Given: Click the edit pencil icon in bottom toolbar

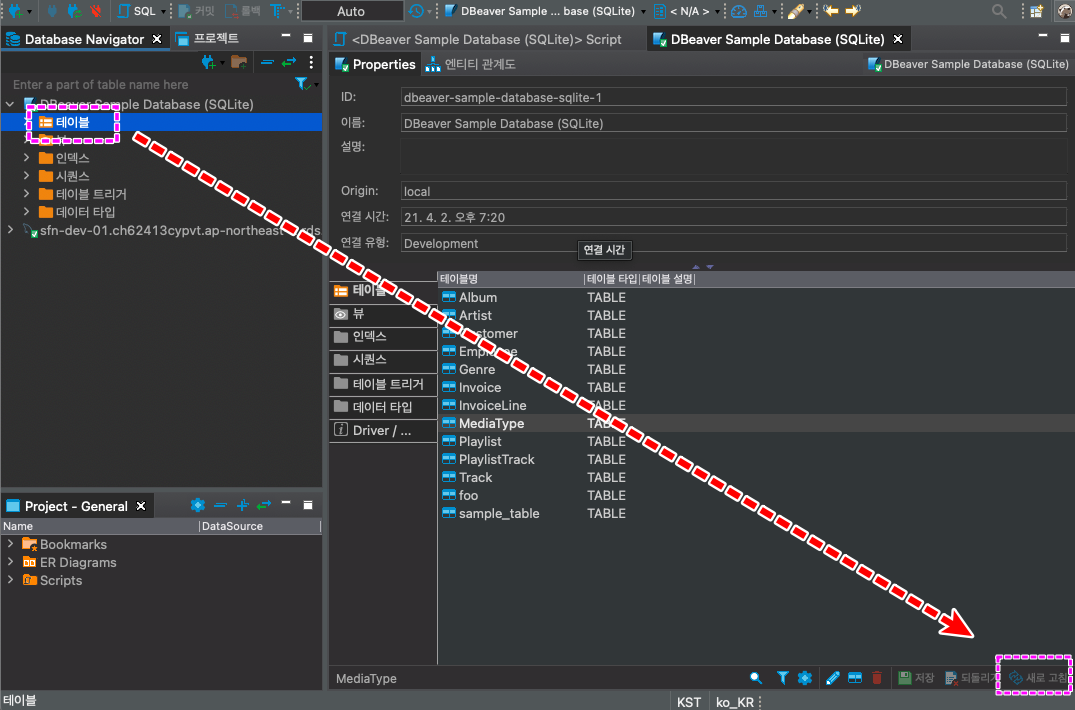Looking at the screenshot, I should (832, 678).
